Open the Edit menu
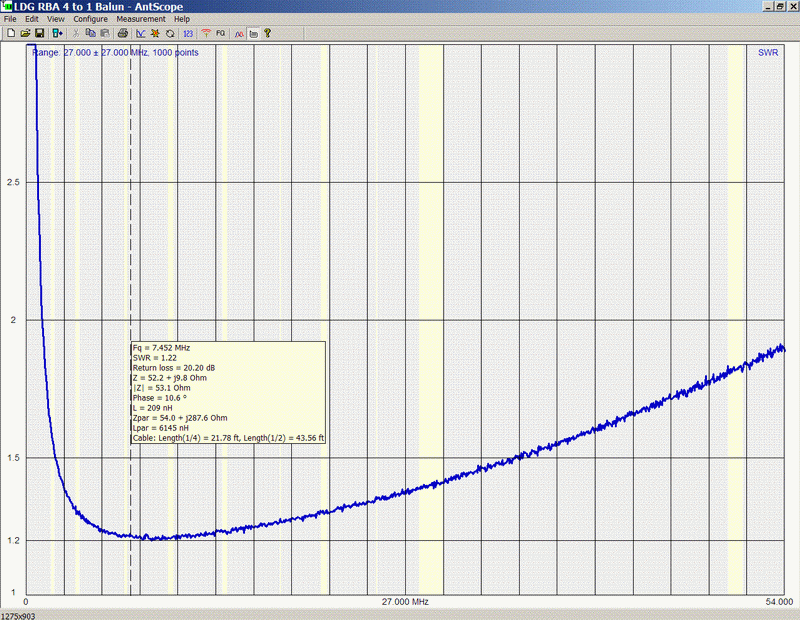The height and width of the screenshot is (620, 800). pos(32,19)
